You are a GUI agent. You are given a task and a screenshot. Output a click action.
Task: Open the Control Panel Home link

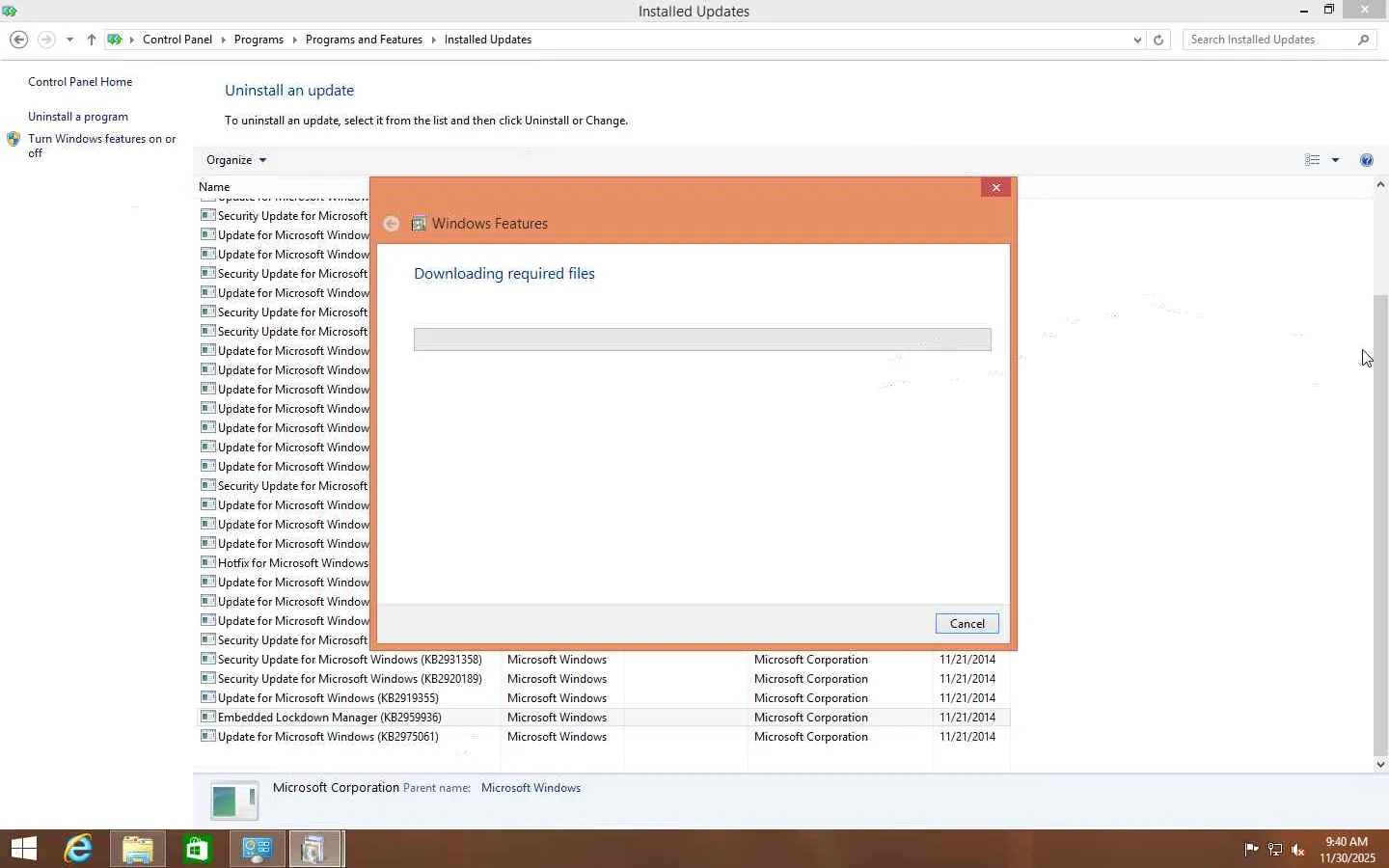(x=80, y=82)
